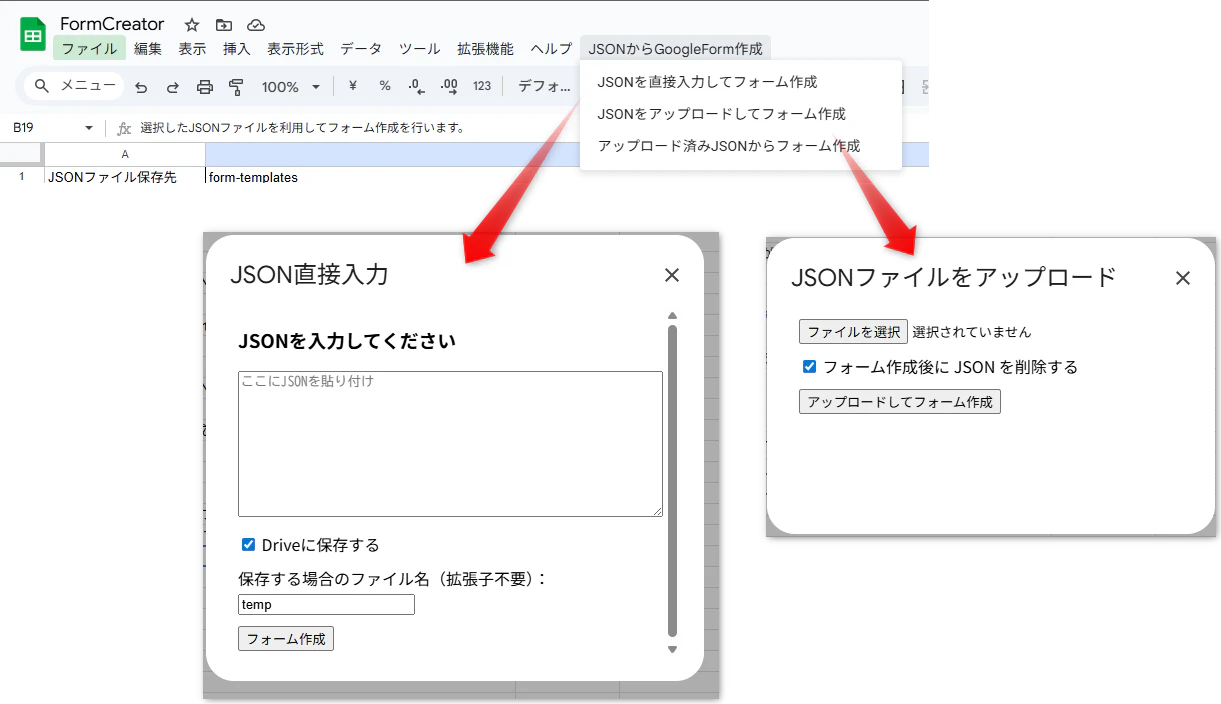Click the formula bar text

click(303, 128)
